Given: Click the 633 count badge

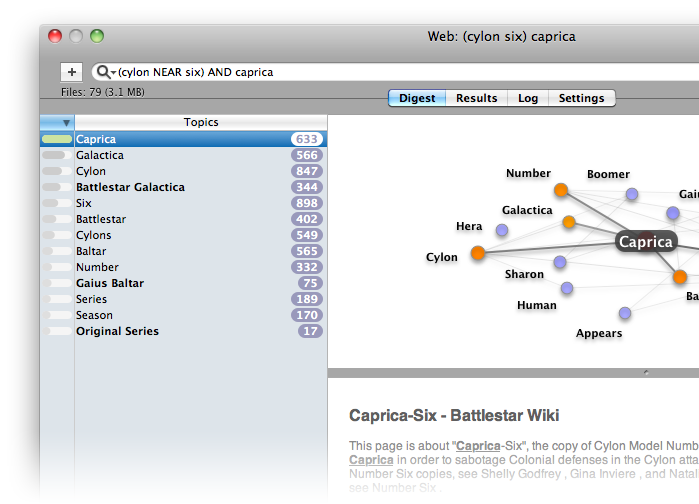Looking at the screenshot, I should 307,139.
